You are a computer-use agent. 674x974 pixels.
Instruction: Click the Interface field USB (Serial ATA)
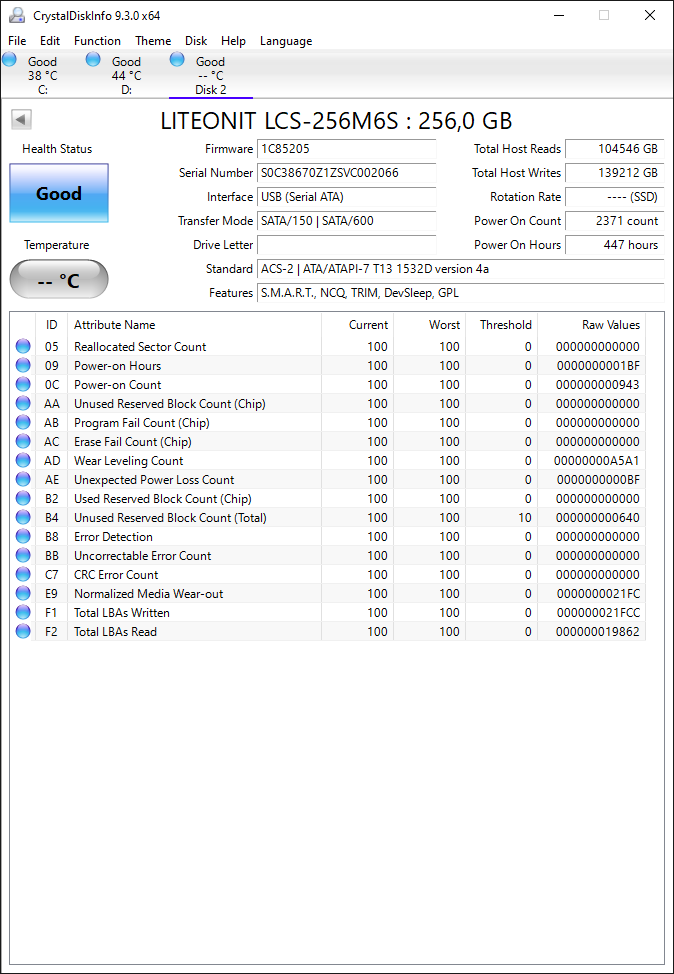[347, 197]
